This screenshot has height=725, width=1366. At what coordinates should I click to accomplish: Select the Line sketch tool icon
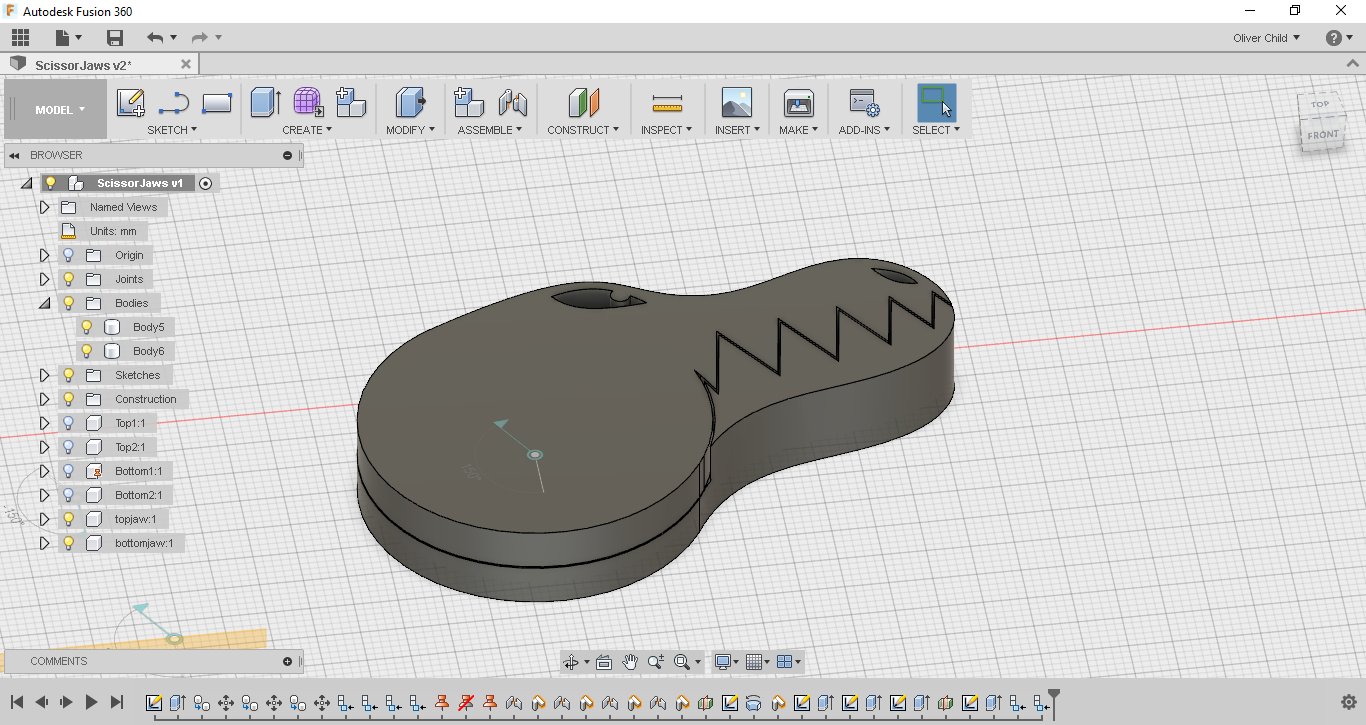[174, 103]
